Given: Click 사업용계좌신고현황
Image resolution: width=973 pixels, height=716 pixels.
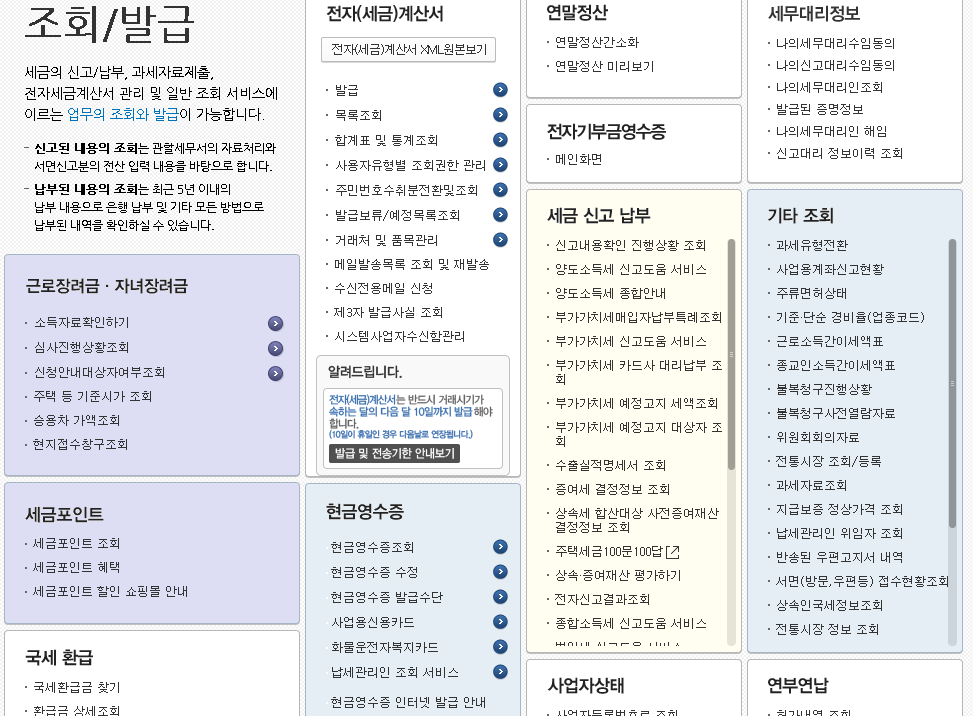Looking at the screenshot, I should 830,269.
